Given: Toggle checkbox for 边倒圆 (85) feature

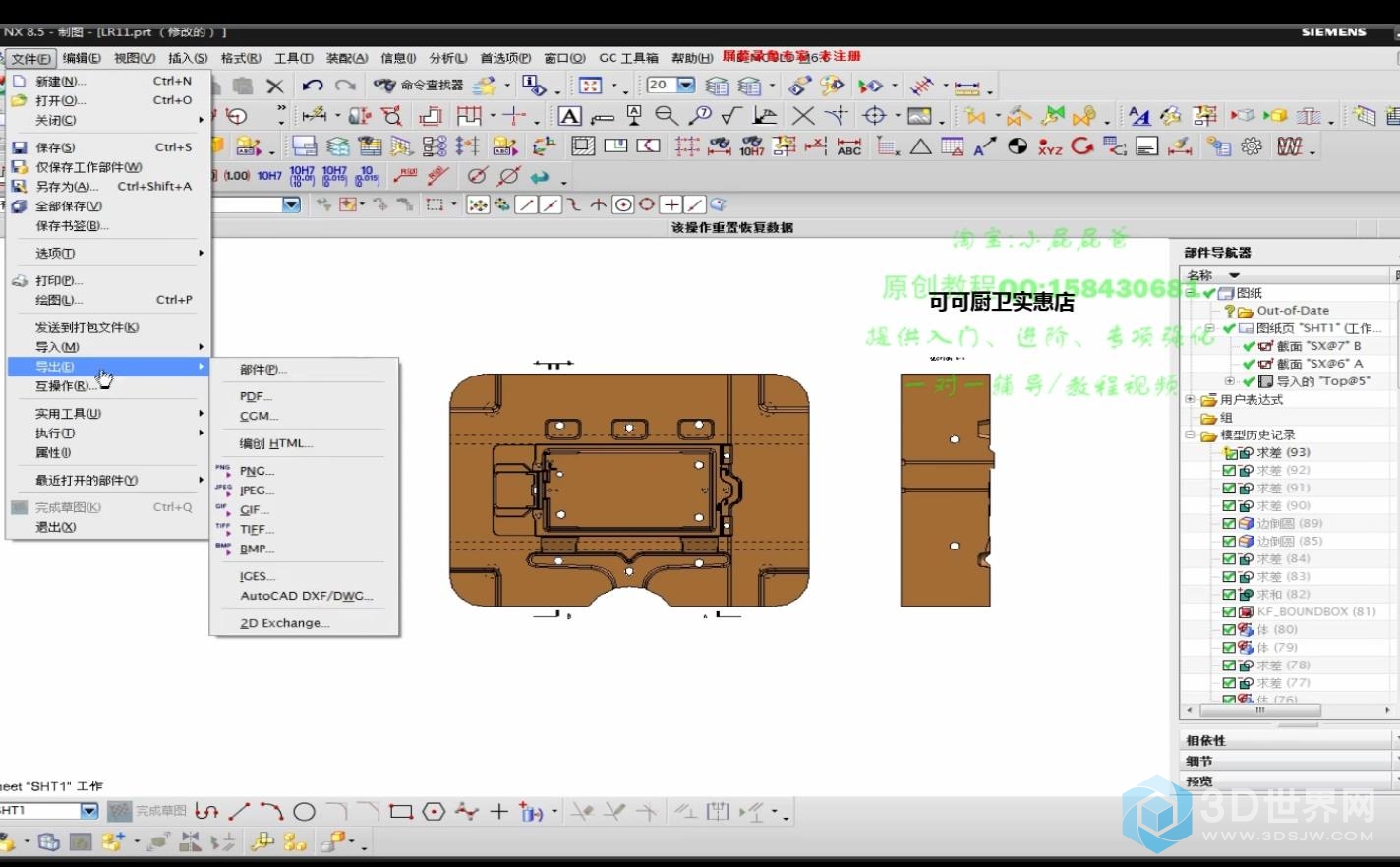Looking at the screenshot, I should point(1229,542).
